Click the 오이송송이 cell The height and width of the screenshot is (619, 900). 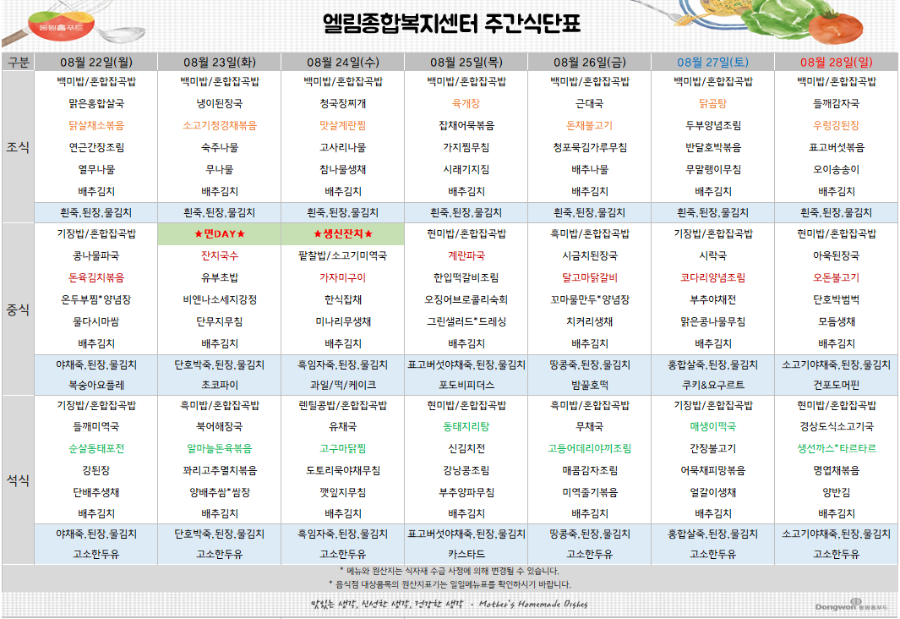(x=836, y=169)
